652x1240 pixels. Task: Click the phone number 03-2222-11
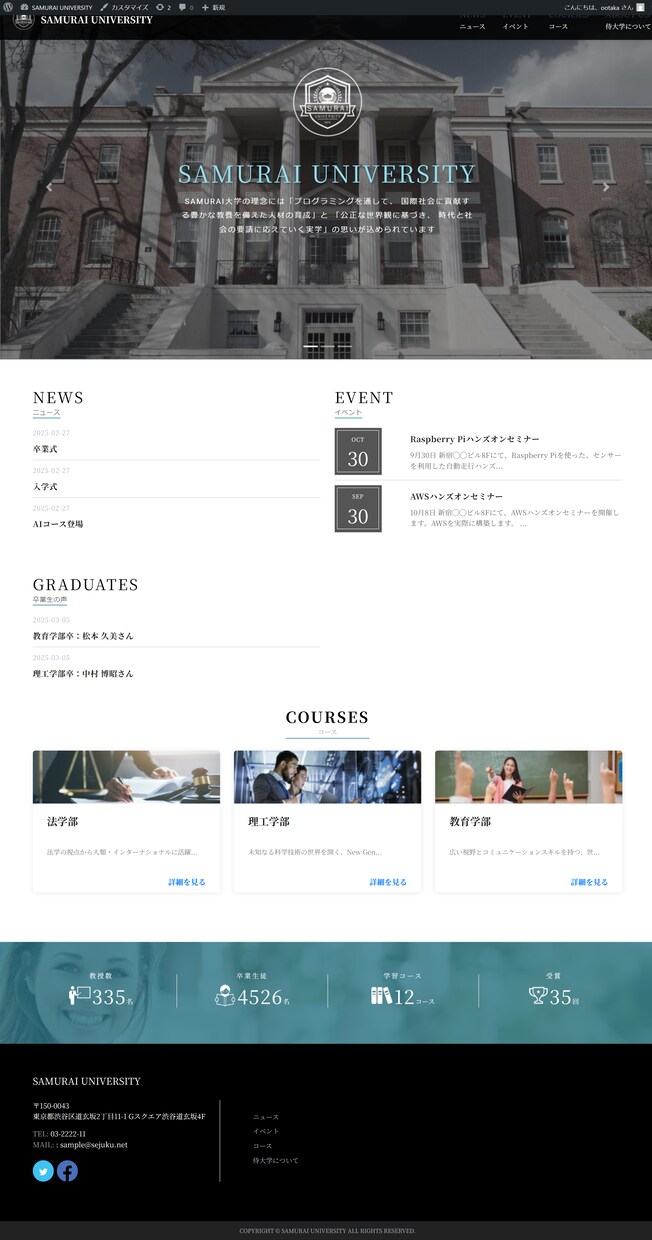68,1134
